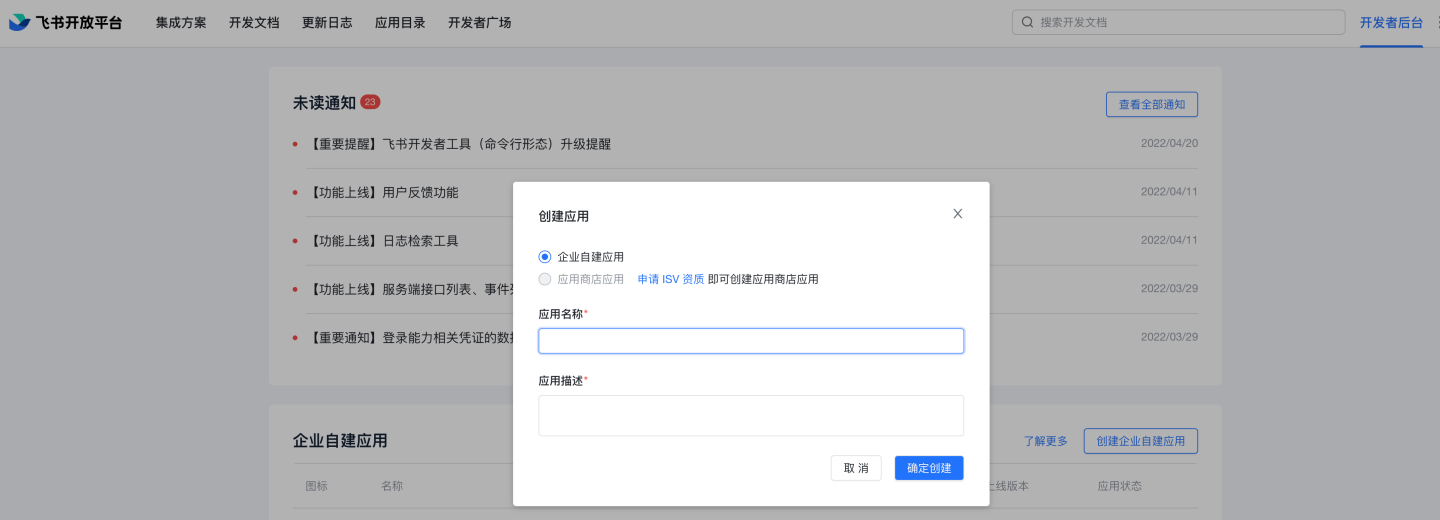Click the 申请 ISV 资质 link
The width and height of the screenshot is (1440, 520).
pyautogui.click(x=670, y=279)
